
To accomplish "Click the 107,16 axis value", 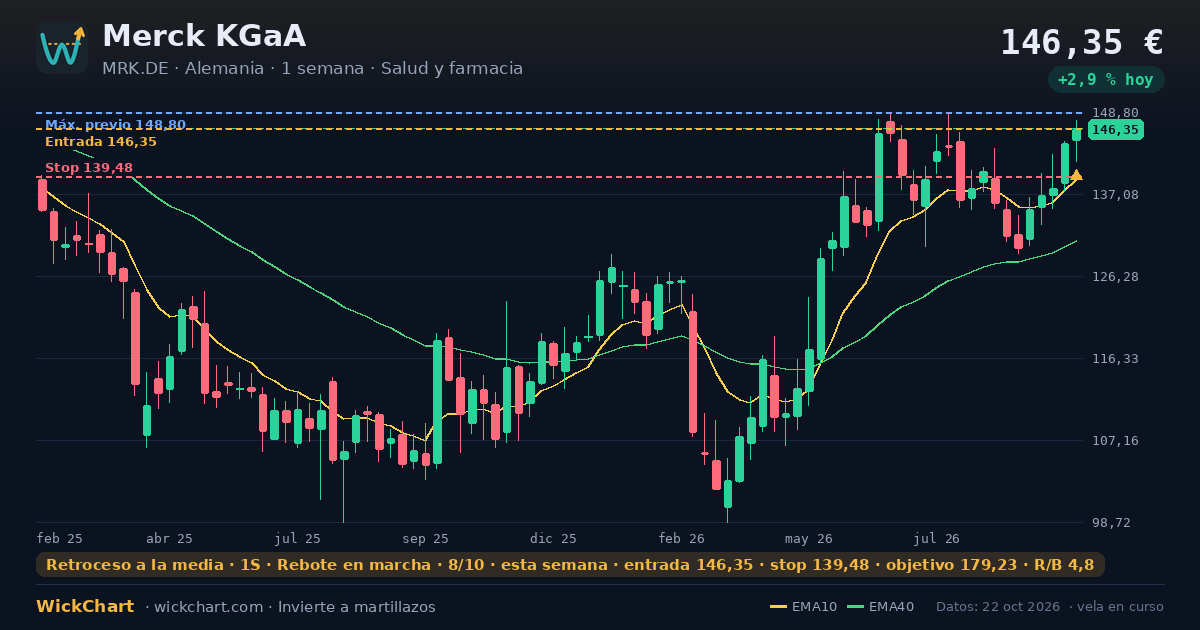I will point(1115,440).
